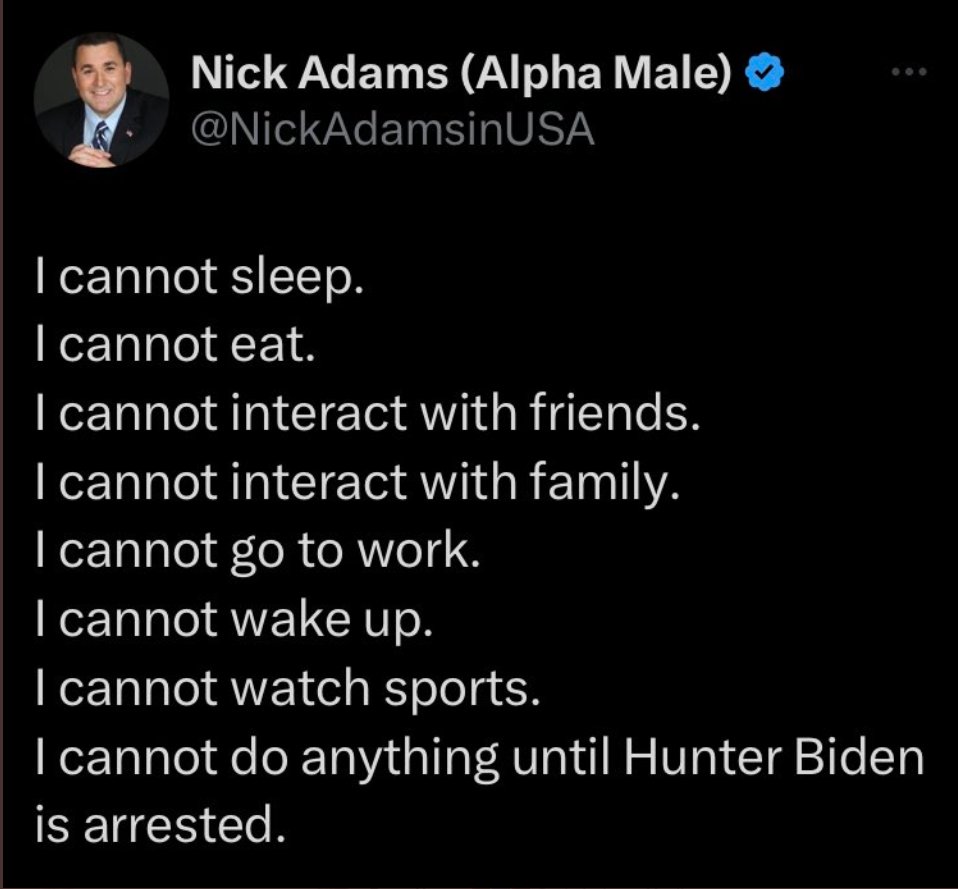Click the display name Nick Adams (Alpha Male)
The height and width of the screenshot is (889, 958).
(461, 73)
